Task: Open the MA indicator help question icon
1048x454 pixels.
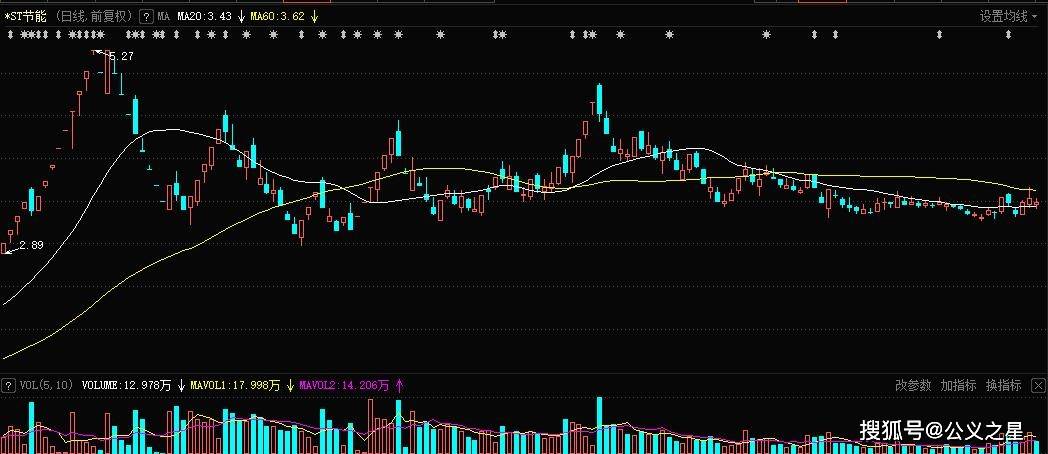Action: [146, 16]
